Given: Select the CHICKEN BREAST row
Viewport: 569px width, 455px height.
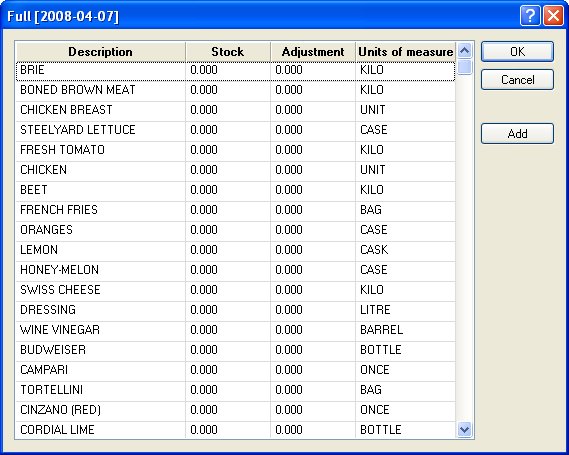Looking at the screenshot, I should point(236,110).
